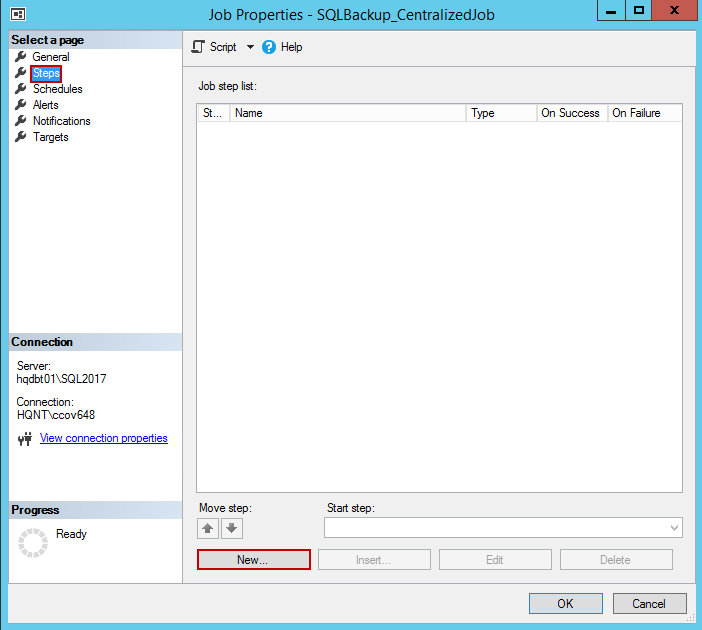702x630 pixels.
Task: Open Help from the toolbar
Action: (282, 47)
